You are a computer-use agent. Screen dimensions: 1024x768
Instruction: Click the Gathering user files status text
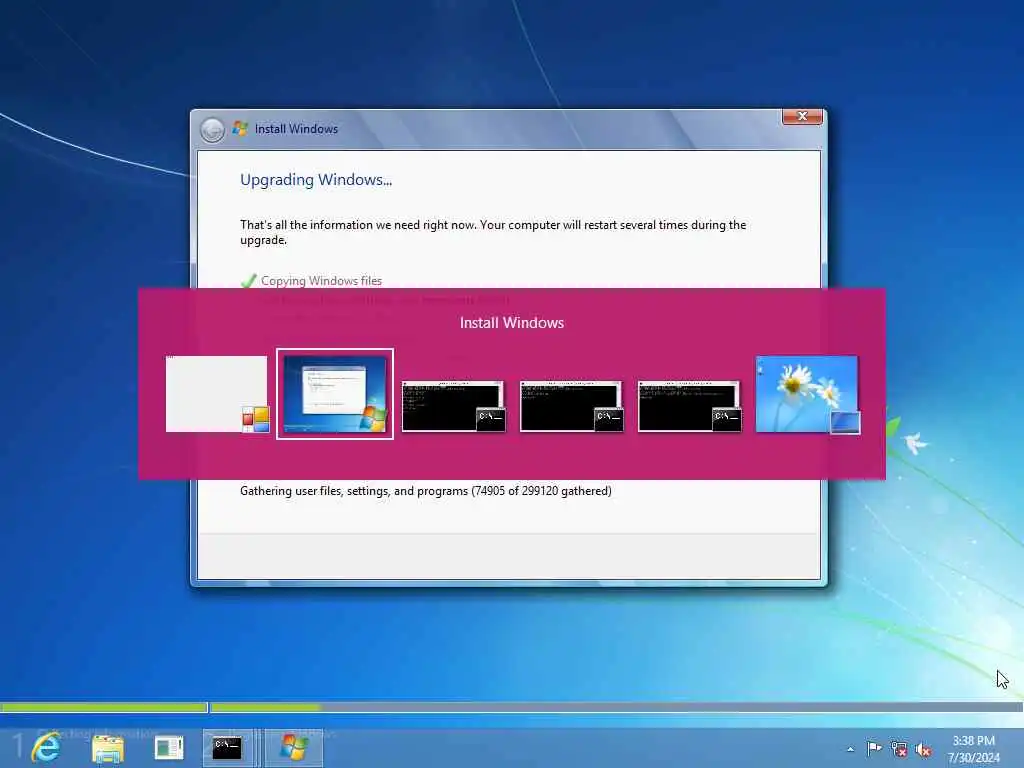point(426,491)
